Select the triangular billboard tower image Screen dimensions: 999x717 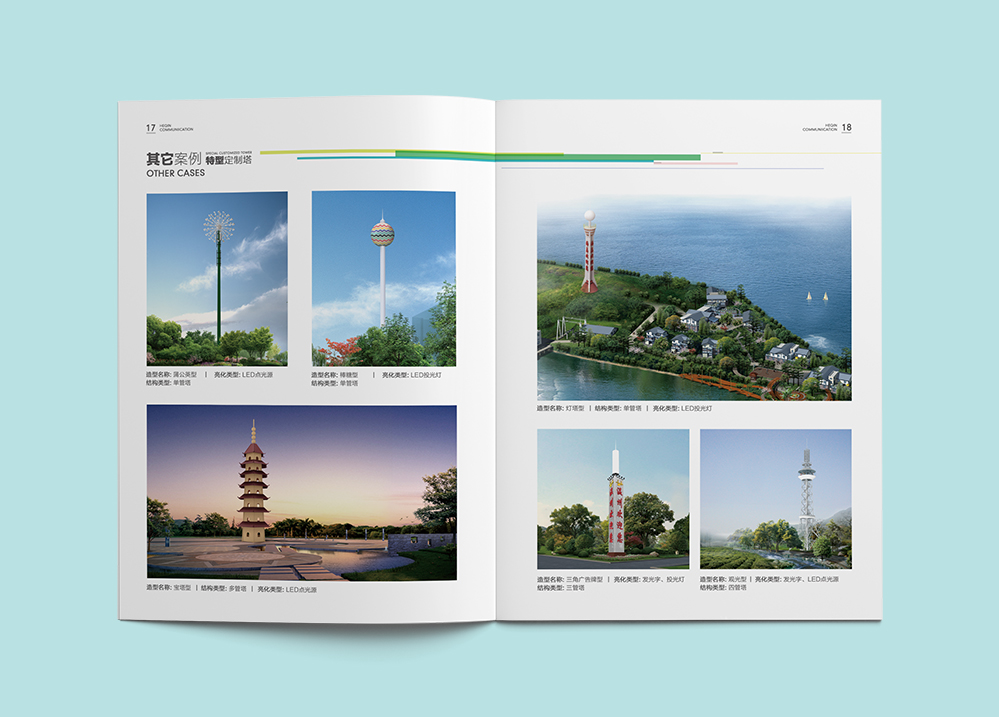tap(612, 491)
